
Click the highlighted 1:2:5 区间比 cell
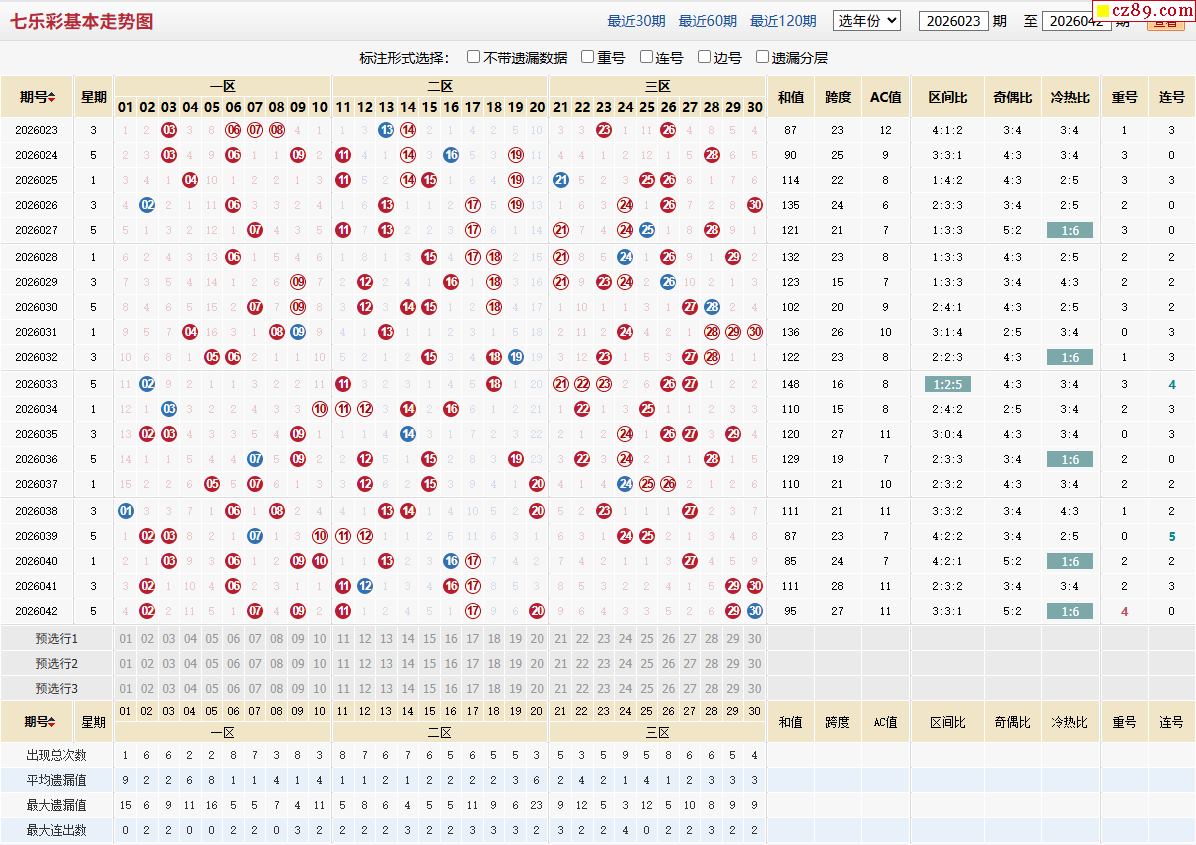click(945, 384)
